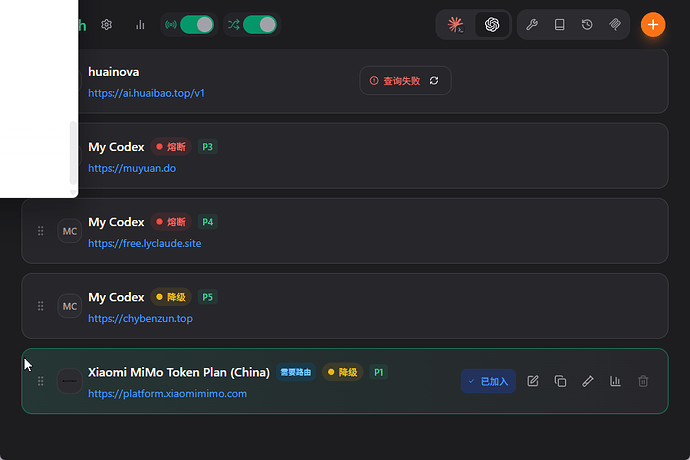Click the 已加入 button on Xiaomi card
Viewport: 690px width, 460px height.
pos(488,381)
